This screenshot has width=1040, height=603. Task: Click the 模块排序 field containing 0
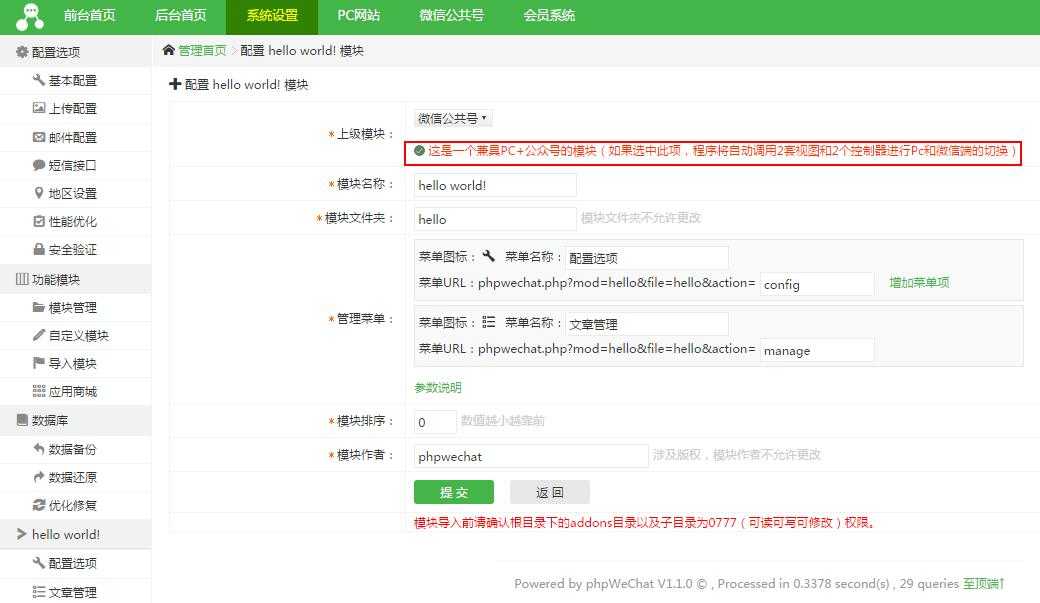[x=435, y=422]
